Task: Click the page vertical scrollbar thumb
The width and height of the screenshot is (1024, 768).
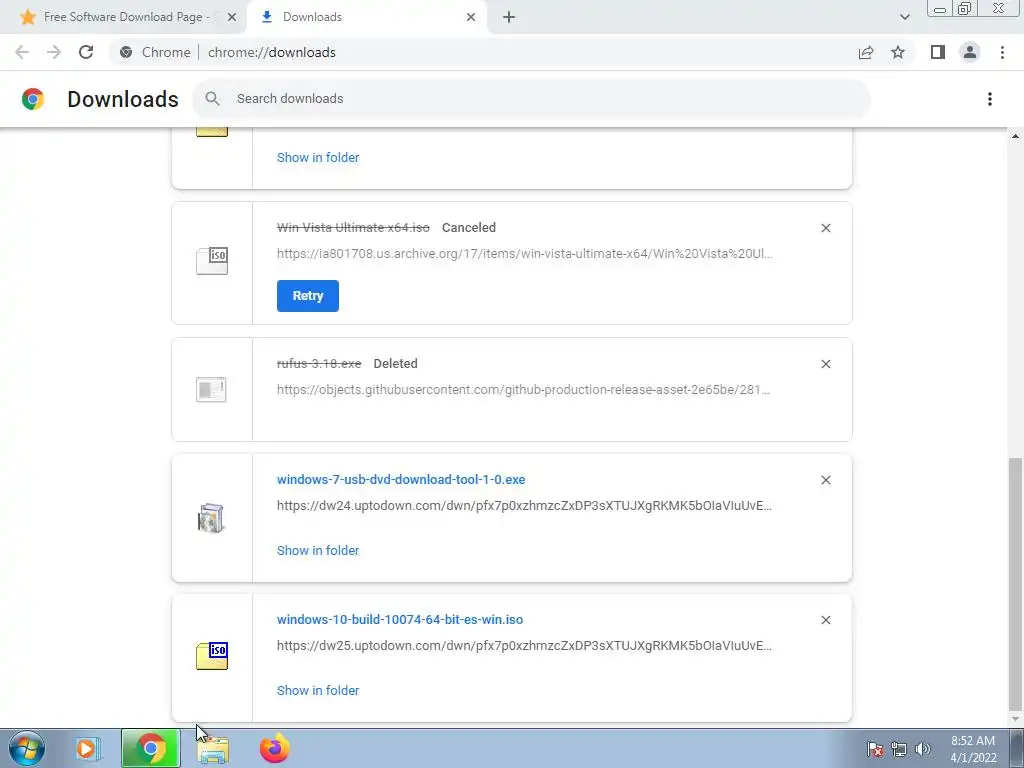Action: coord(1016,583)
